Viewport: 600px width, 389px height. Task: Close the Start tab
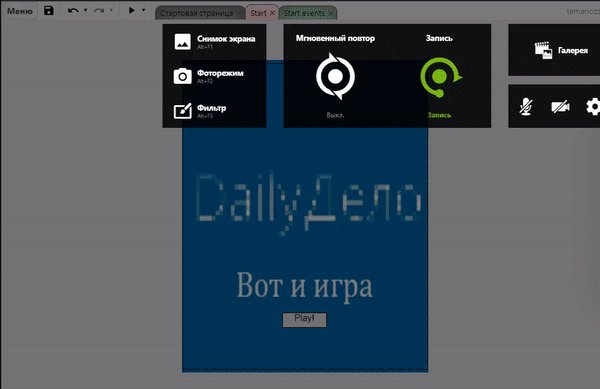click(x=272, y=13)
